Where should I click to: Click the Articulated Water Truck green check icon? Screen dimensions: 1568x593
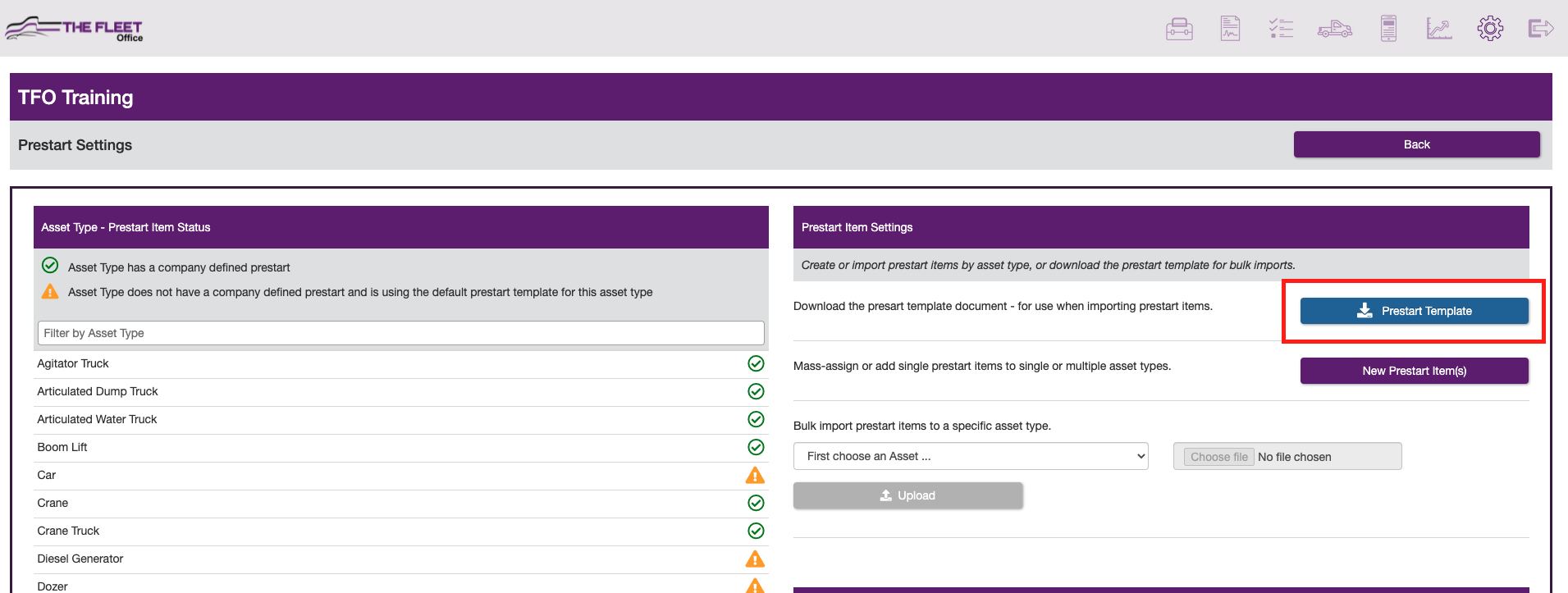tap(757, 419)
